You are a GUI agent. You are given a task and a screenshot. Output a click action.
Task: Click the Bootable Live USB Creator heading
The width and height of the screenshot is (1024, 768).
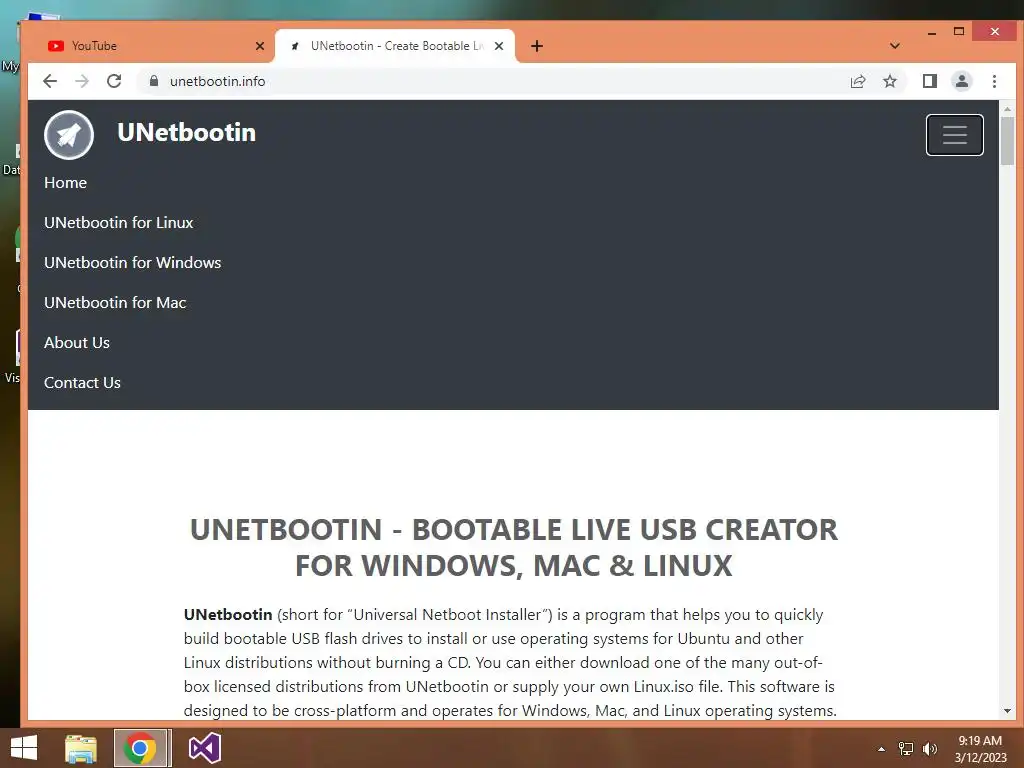[513, 547]
